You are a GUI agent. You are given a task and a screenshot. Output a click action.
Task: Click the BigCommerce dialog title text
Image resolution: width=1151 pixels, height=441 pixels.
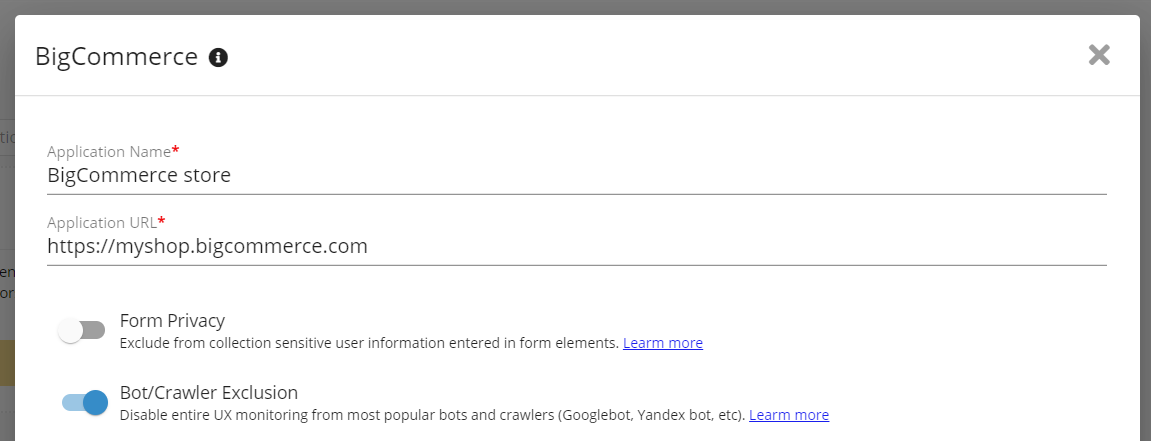point(116,57)
